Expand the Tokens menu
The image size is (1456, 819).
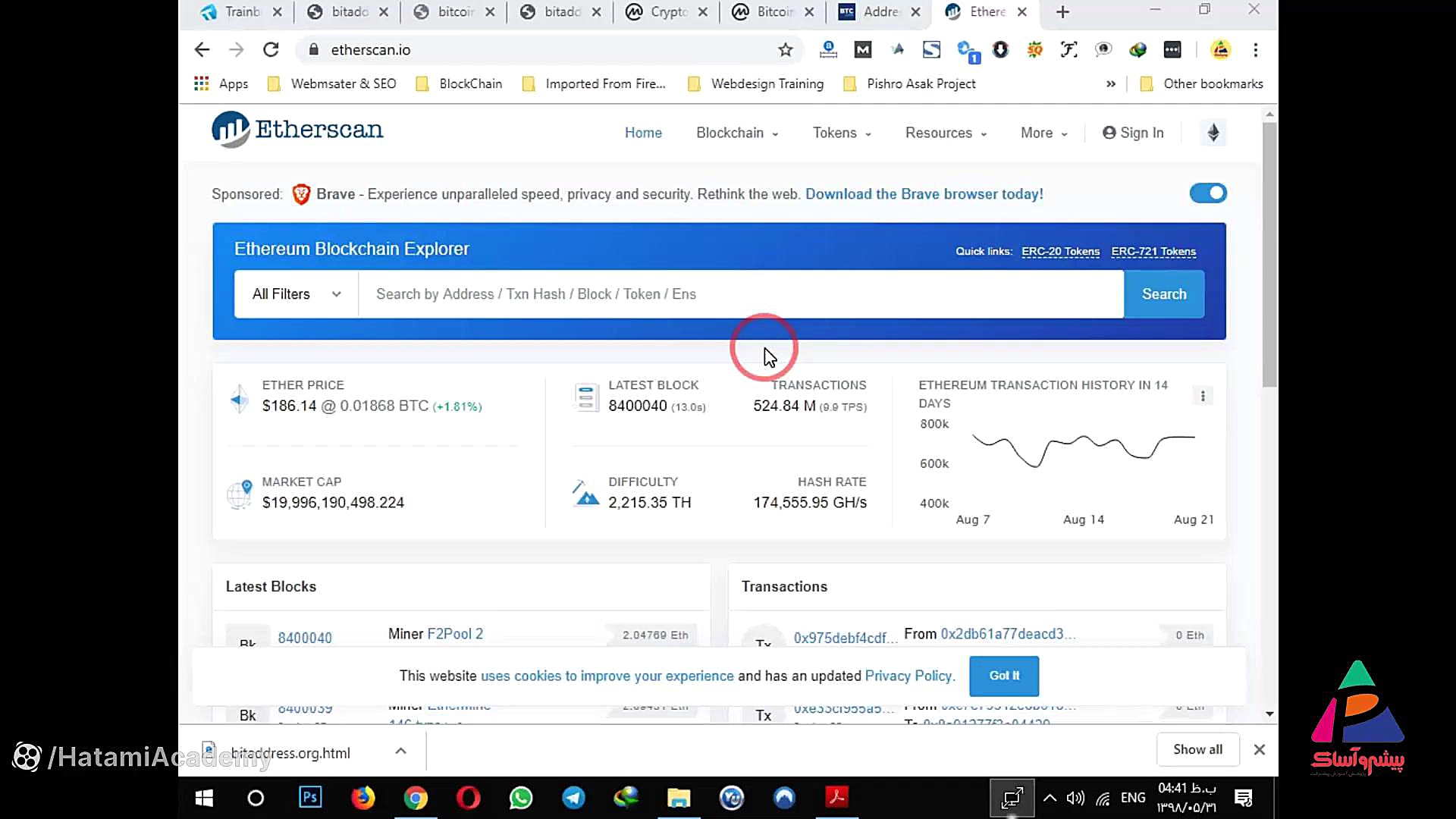point(842,133)
